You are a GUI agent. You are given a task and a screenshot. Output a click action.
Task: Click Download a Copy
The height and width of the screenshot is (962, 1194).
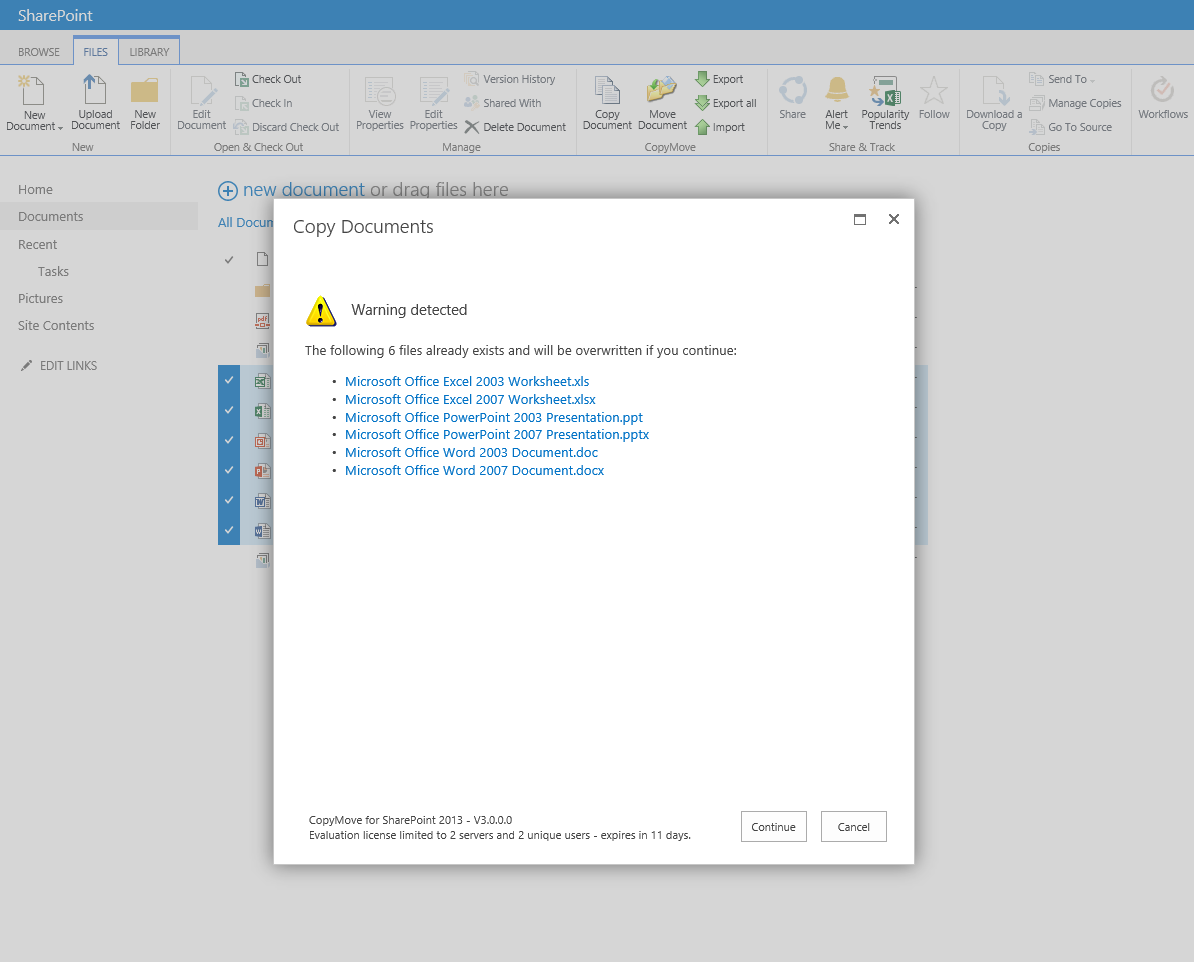click(x=994, y=103)
